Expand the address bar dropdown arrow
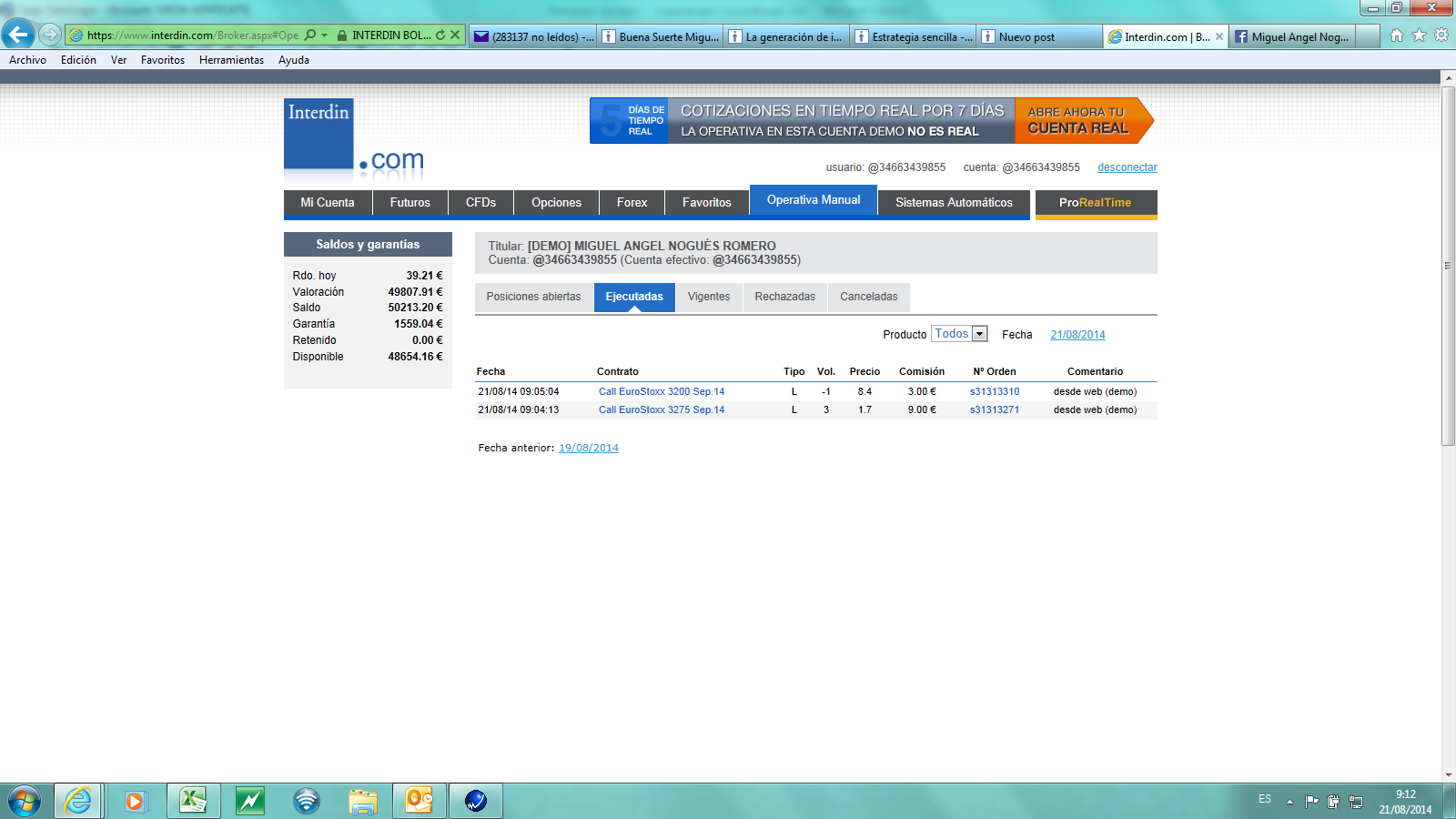 pos(324,35)
